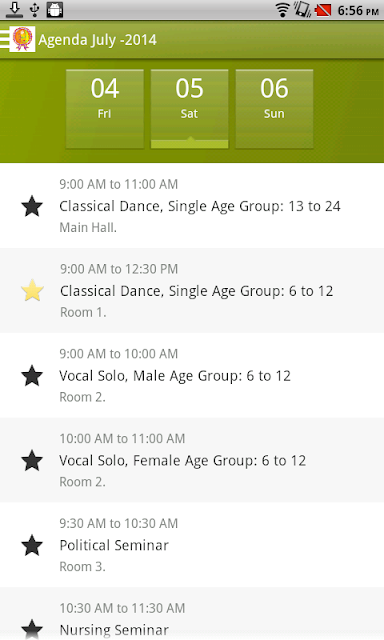Tap the Wi-Fi status icon

click(x=282, y=10)
